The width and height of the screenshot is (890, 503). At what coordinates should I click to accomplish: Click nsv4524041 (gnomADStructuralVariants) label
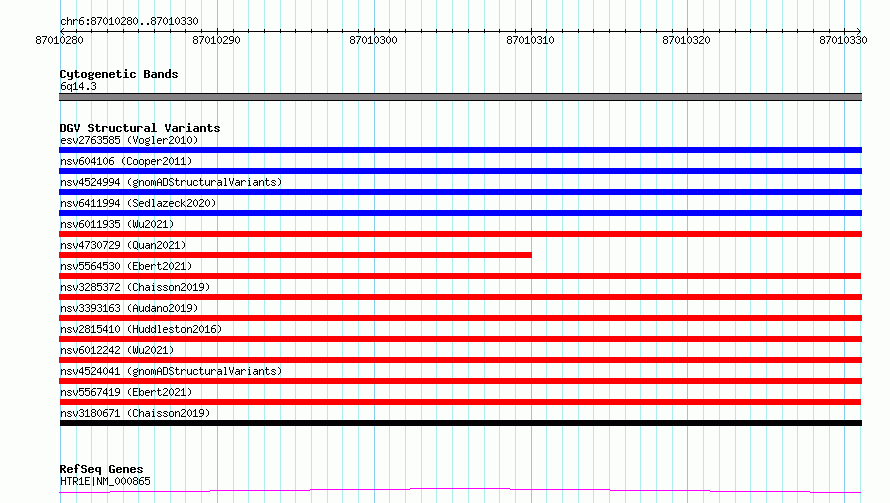(171, 371)
